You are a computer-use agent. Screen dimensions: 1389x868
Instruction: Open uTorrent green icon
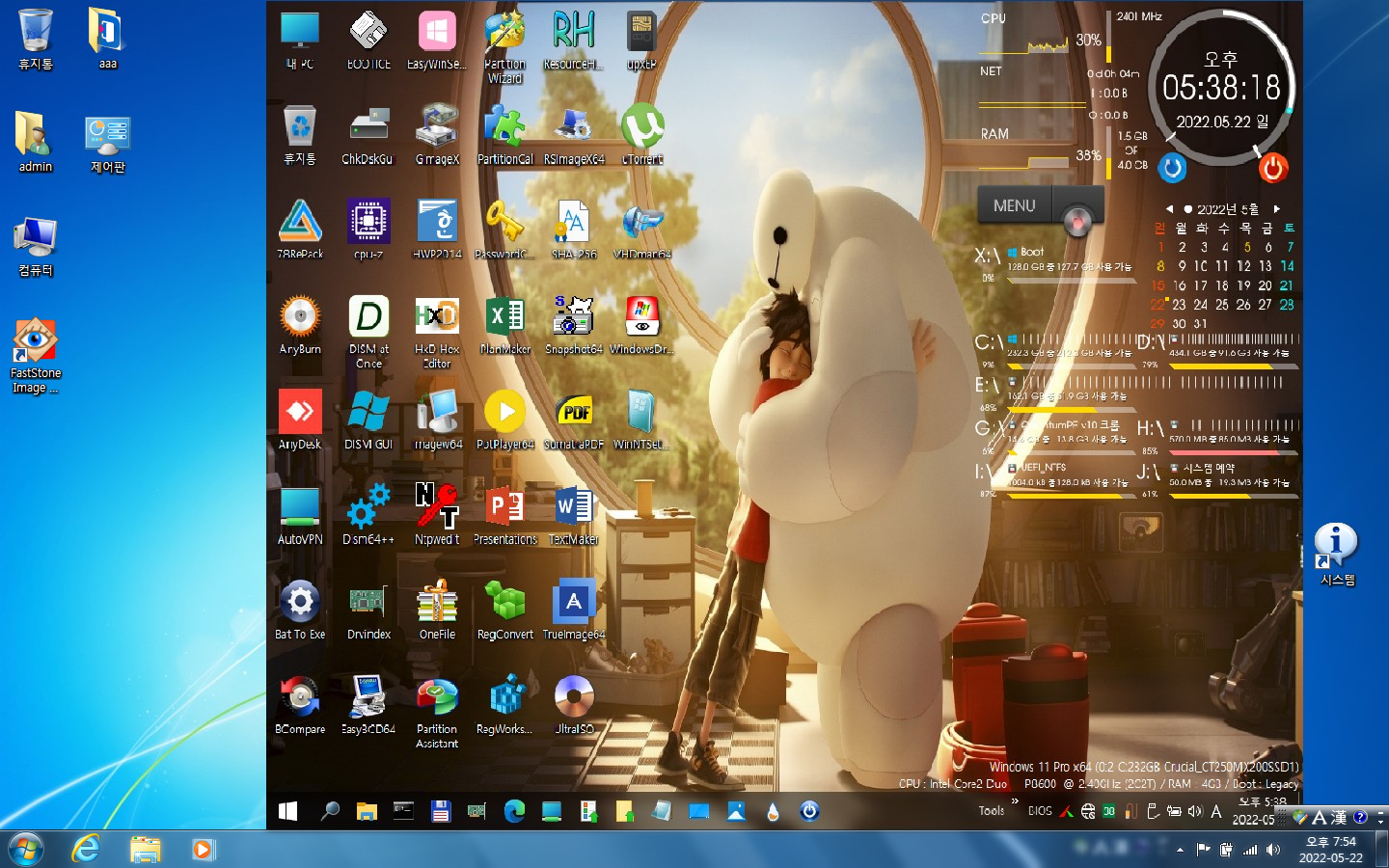tap(641, 135)
